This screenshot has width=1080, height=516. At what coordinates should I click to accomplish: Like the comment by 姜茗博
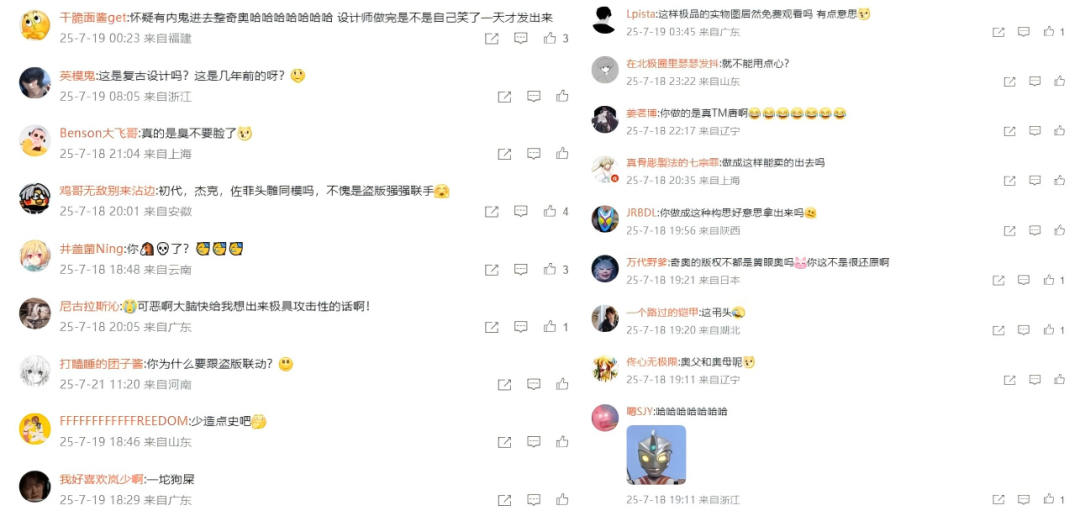[1060, 131]
